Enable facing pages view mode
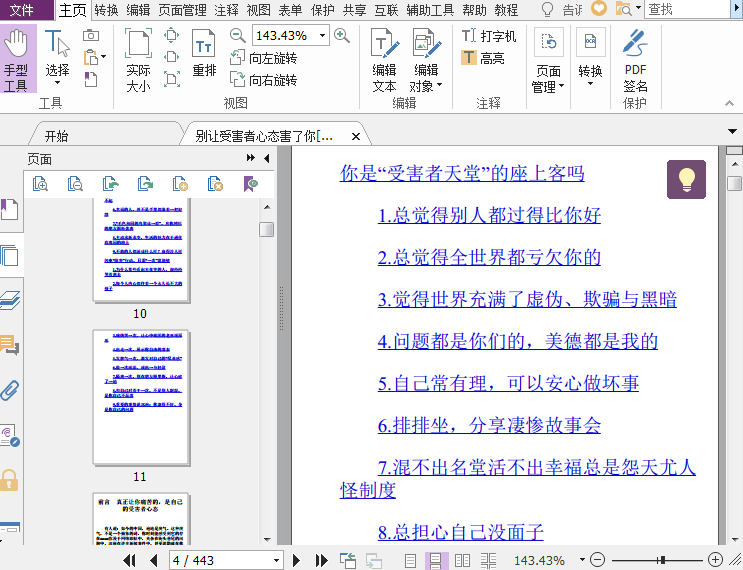The width and height of the screenshot is (743, 570). click(462, 561)
